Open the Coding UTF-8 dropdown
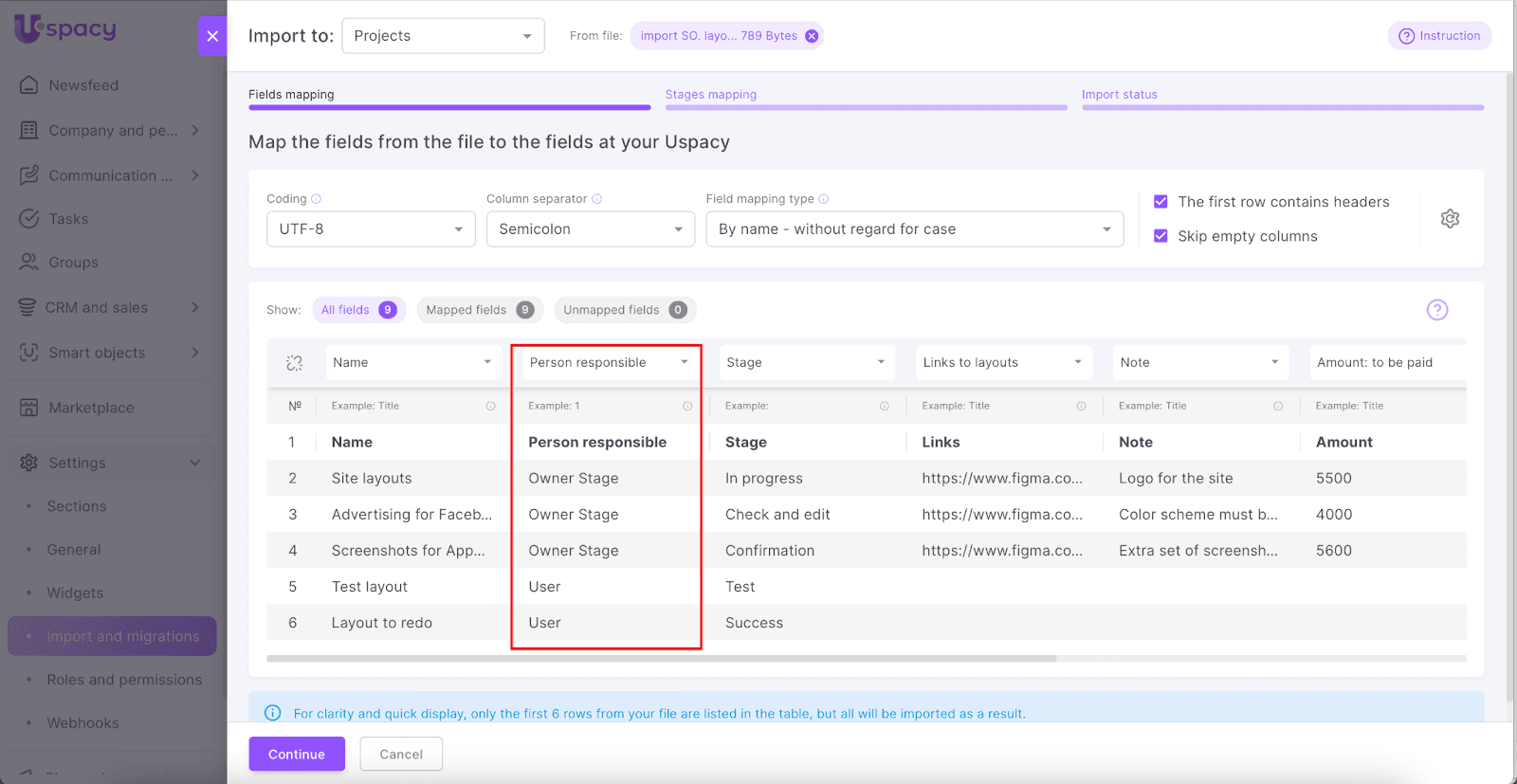This screenshot has width=1517, height=784. [x=371, y=229]
